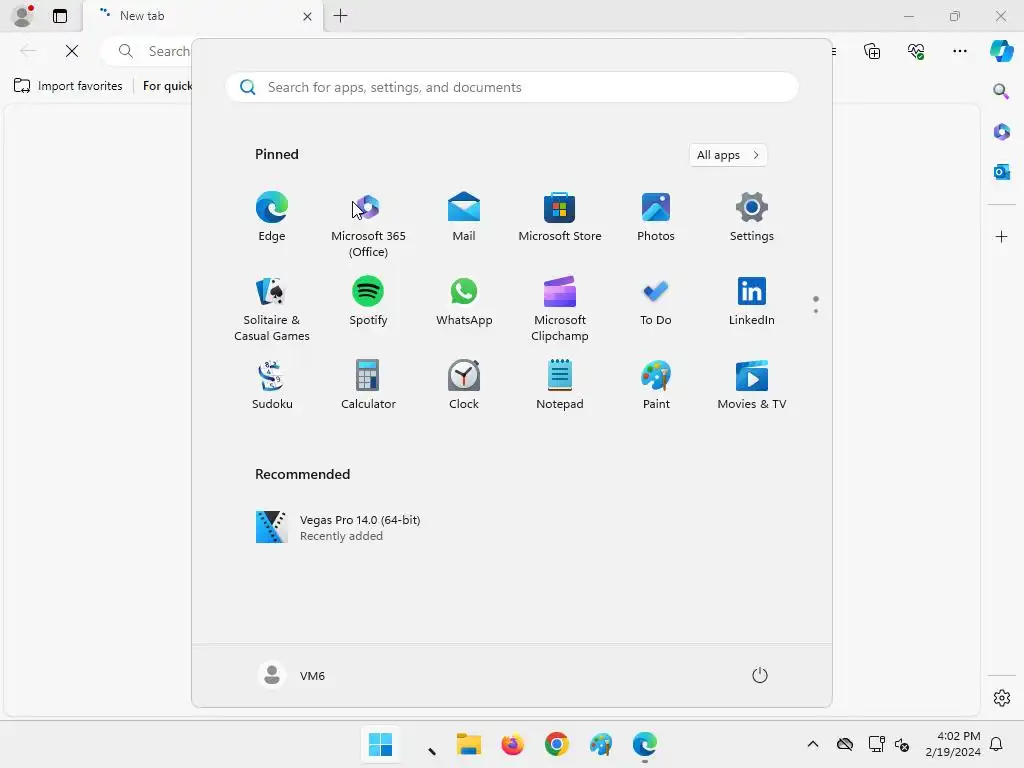1024x768 pixels.
Task: Click OneDrive cloud icon in system tray
Action: 844,744
